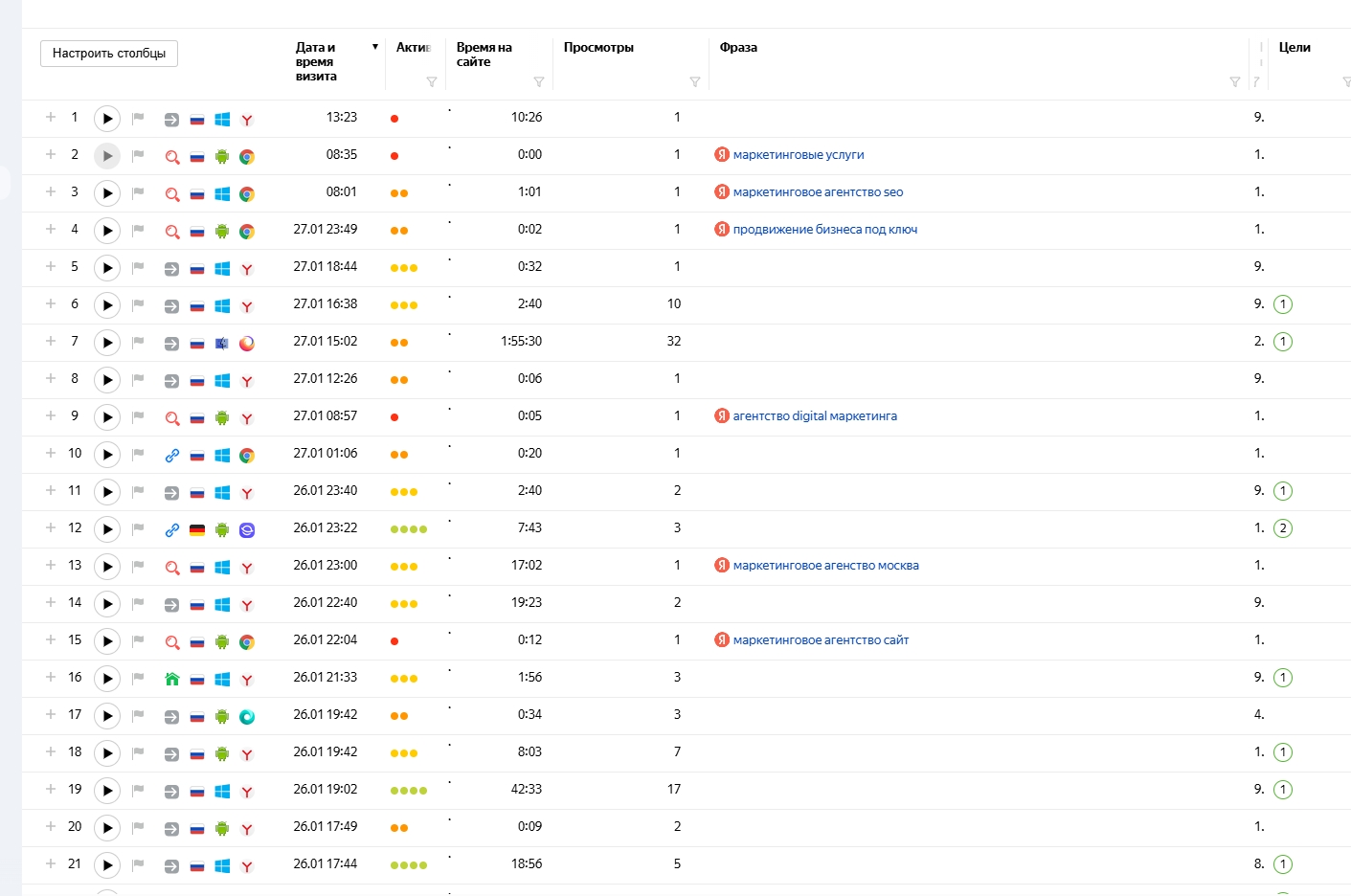Click sort arrow on Дата и время визита
1351x896 pixels.
(x=375, y=47)
